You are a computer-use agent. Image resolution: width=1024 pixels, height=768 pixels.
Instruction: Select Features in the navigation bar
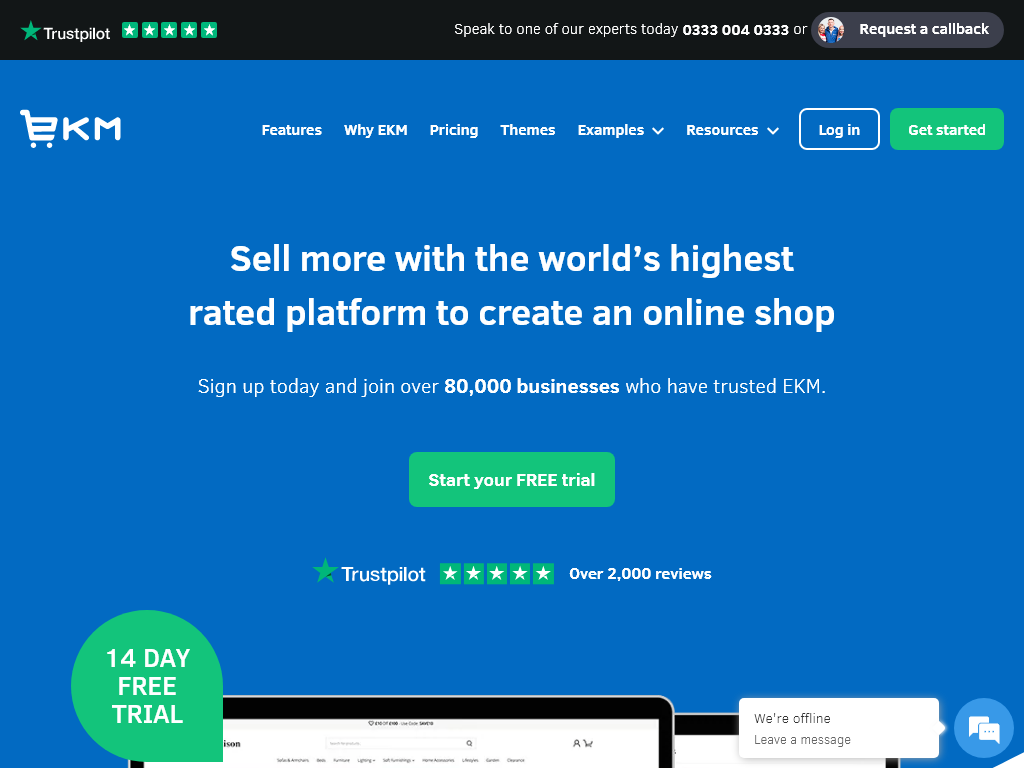coord(291,130)
